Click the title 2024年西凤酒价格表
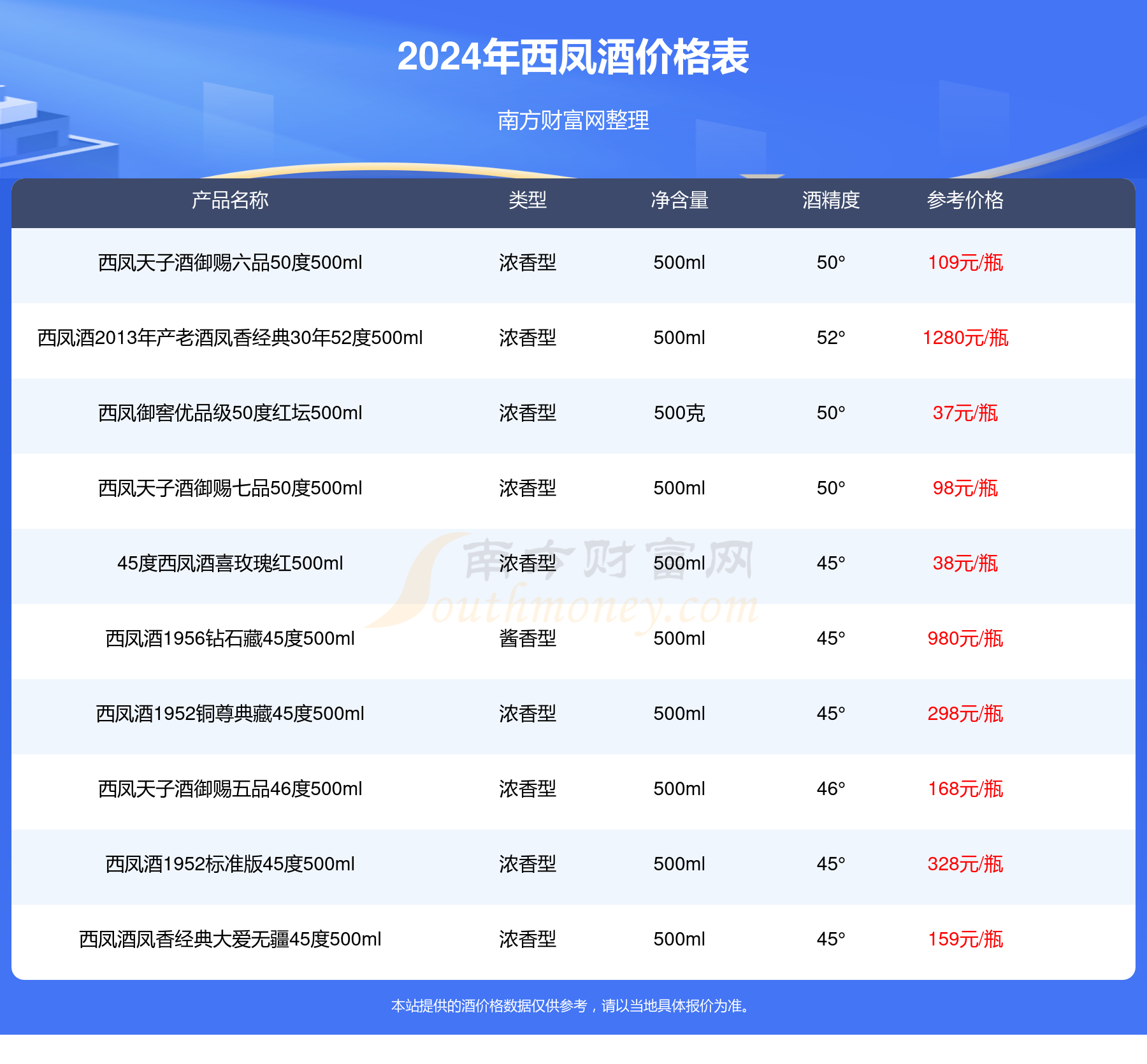Image resolution: width=1147 pixels, height=1064 pixels. coord(573,57)
